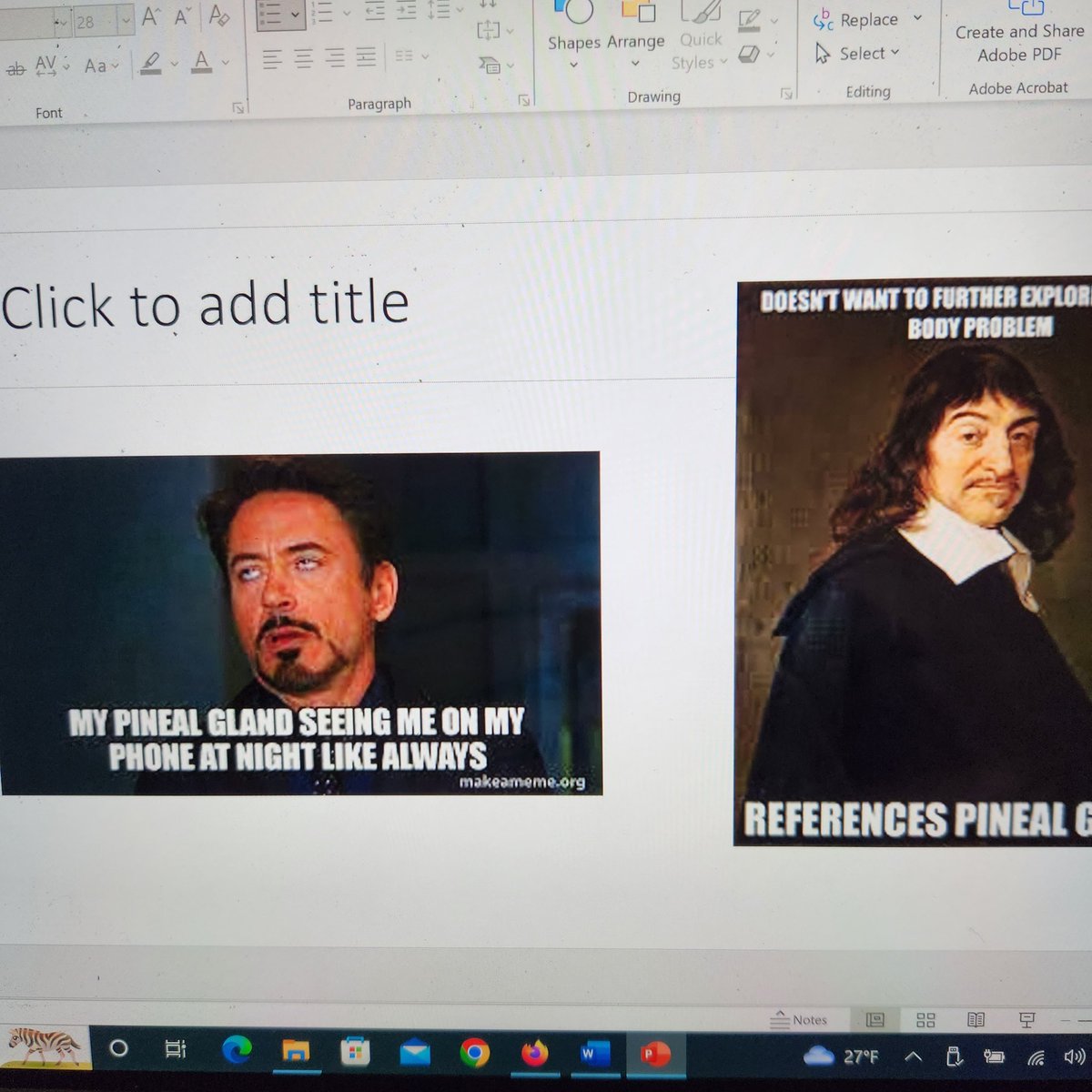Open the Font dialog launcher
This screenshot has width=1092, height=1092.
pos(238,107)
